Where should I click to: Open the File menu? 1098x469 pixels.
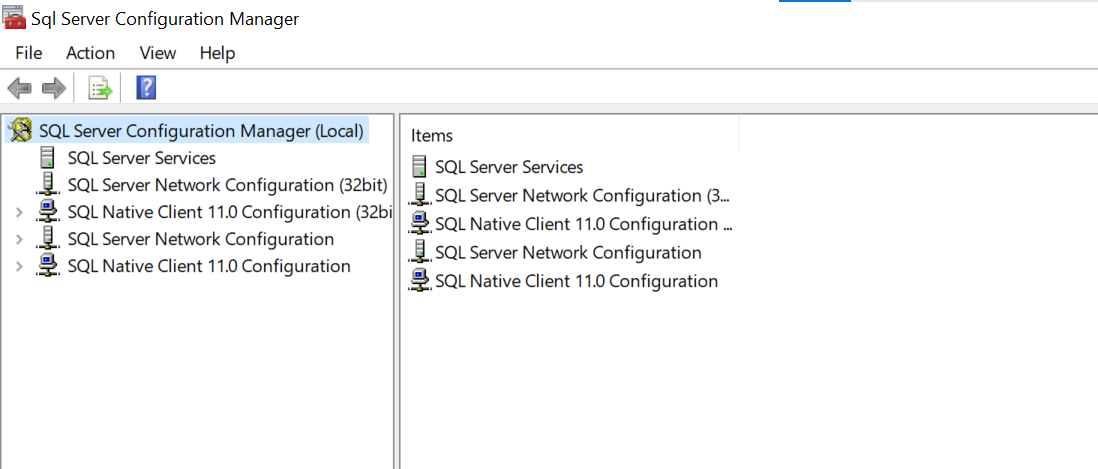tap(29, 53)
